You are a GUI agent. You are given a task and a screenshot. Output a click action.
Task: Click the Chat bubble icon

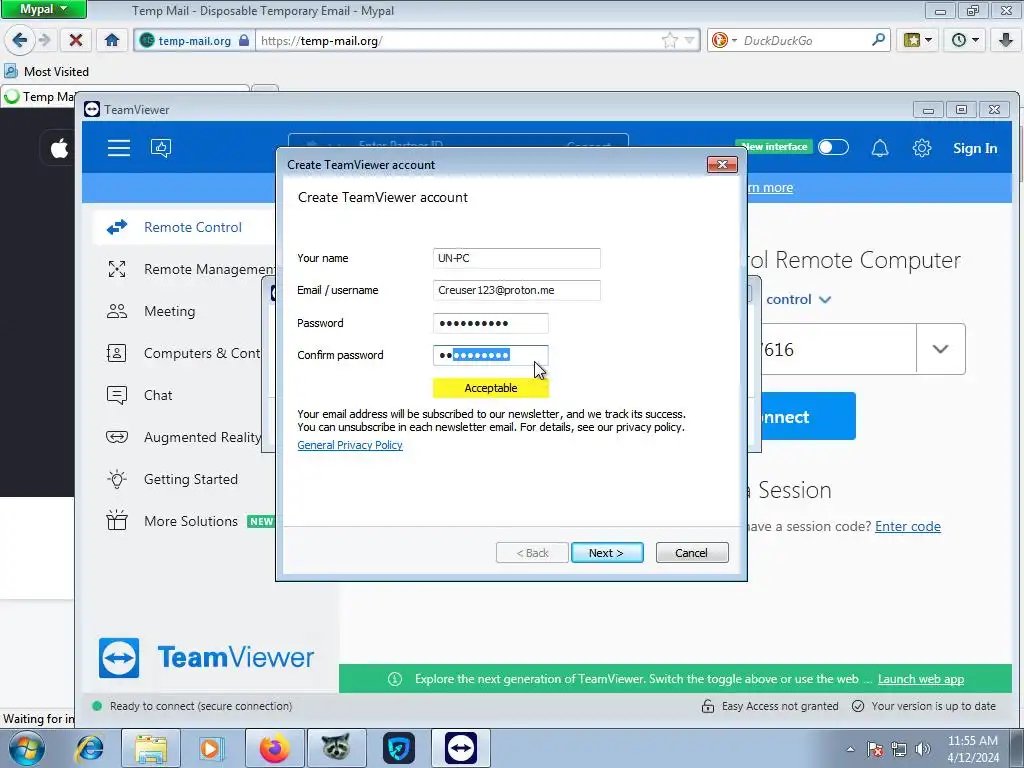(117, 395)
